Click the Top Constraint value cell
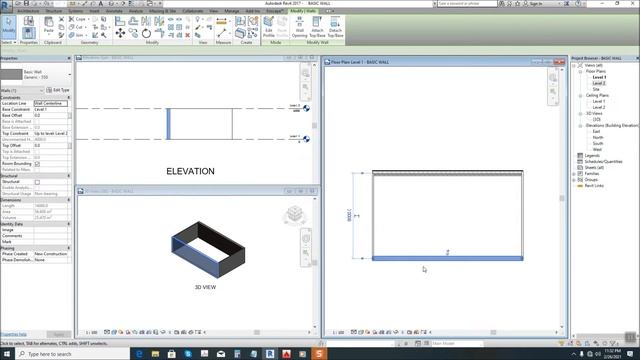640x360 pixels. click(x=50, y=133)
